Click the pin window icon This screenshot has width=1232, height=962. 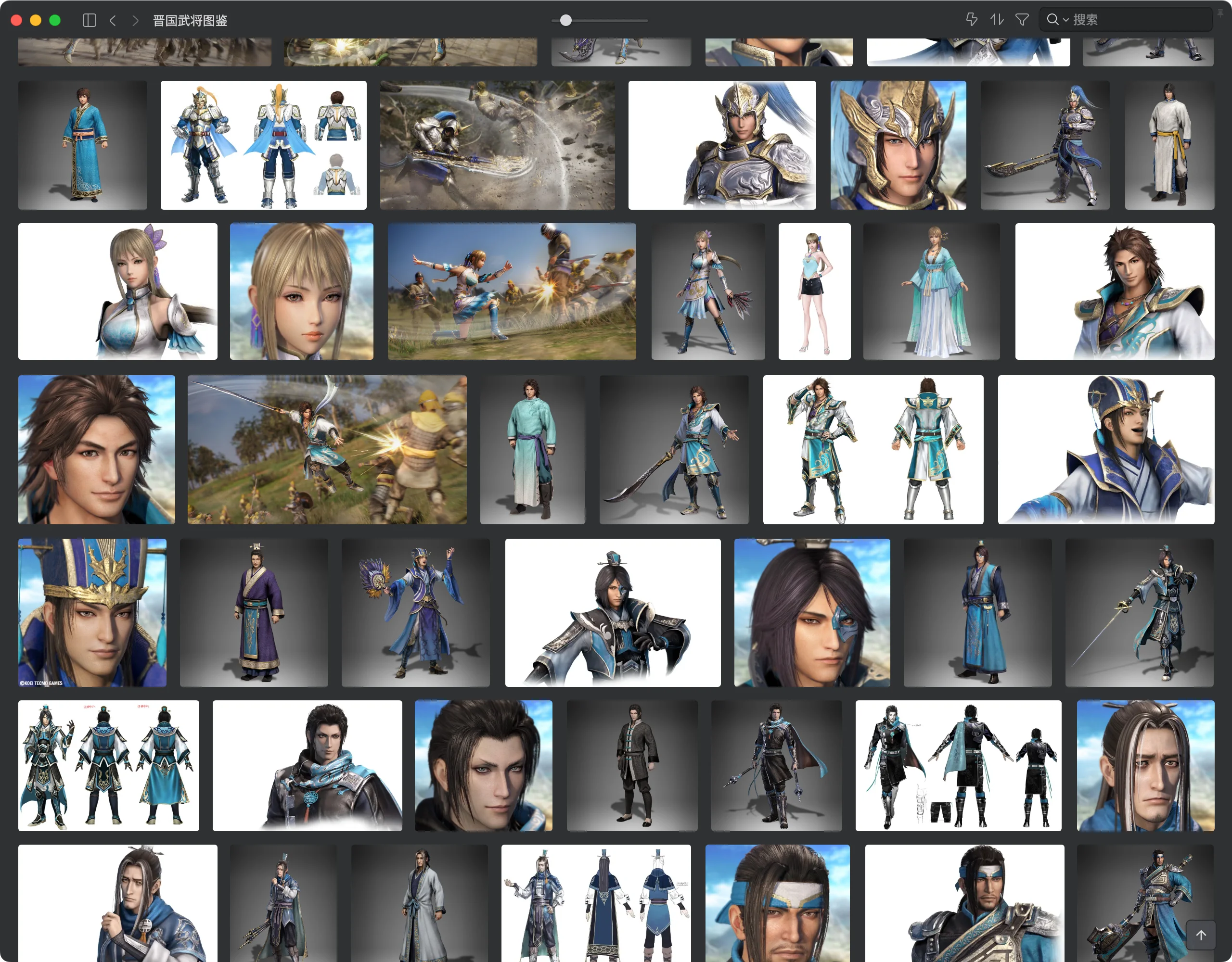1219,13
